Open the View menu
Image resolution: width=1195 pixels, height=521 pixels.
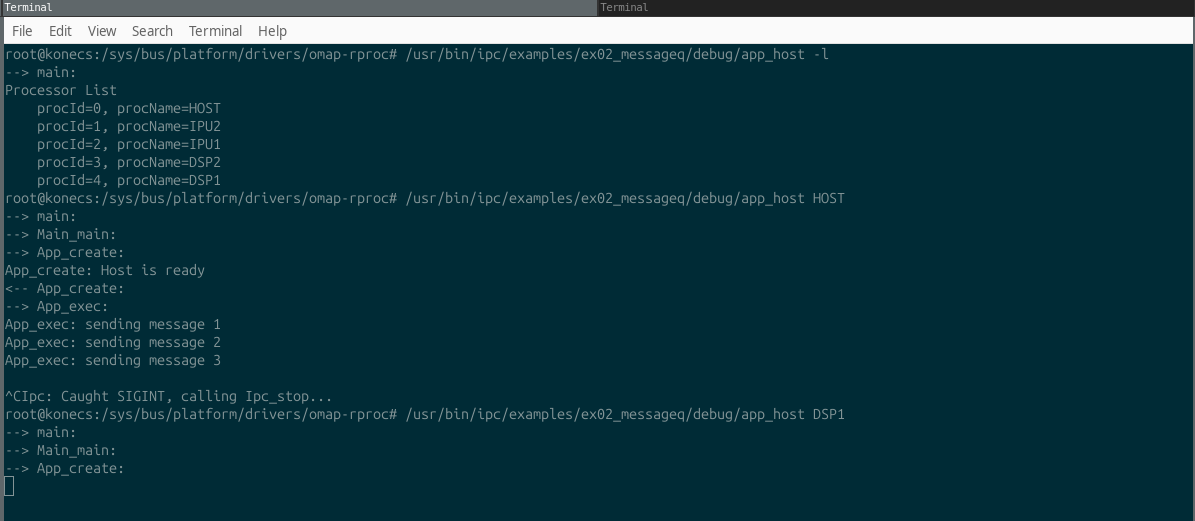coord(101,31)
